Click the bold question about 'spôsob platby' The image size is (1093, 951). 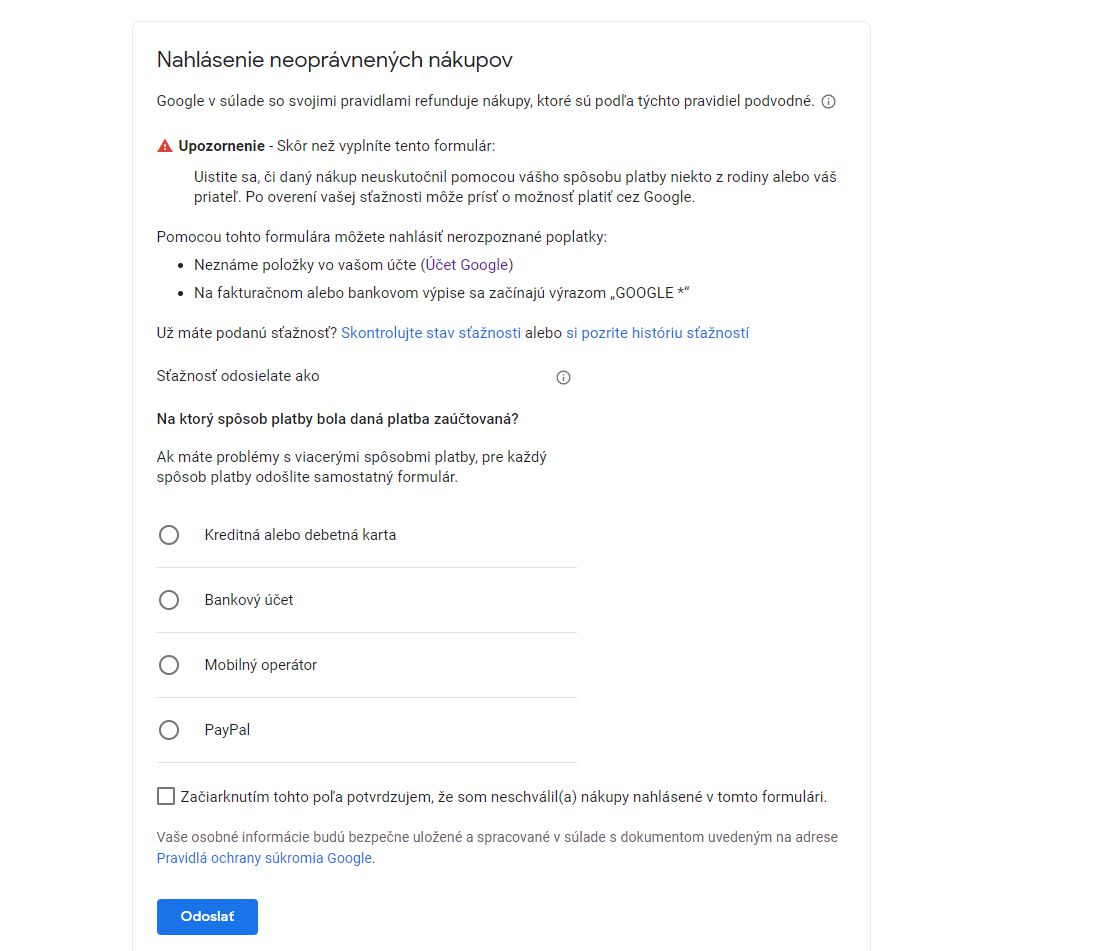(337, 420)
